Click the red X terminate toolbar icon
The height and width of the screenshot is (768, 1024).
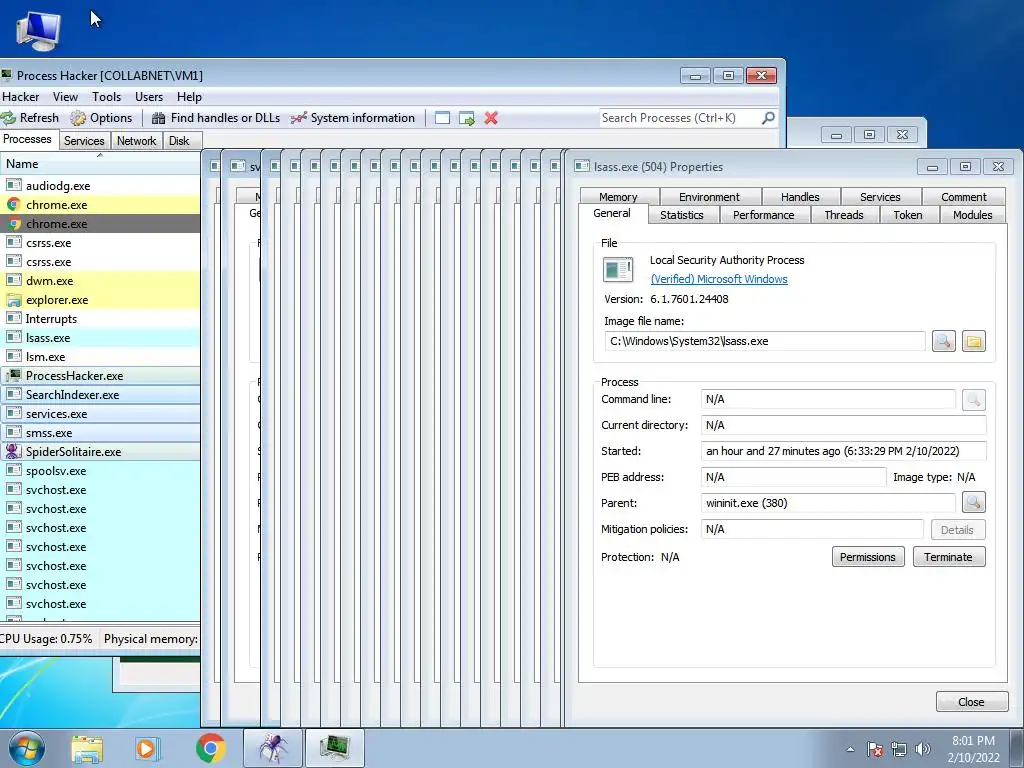coord(491,118)
